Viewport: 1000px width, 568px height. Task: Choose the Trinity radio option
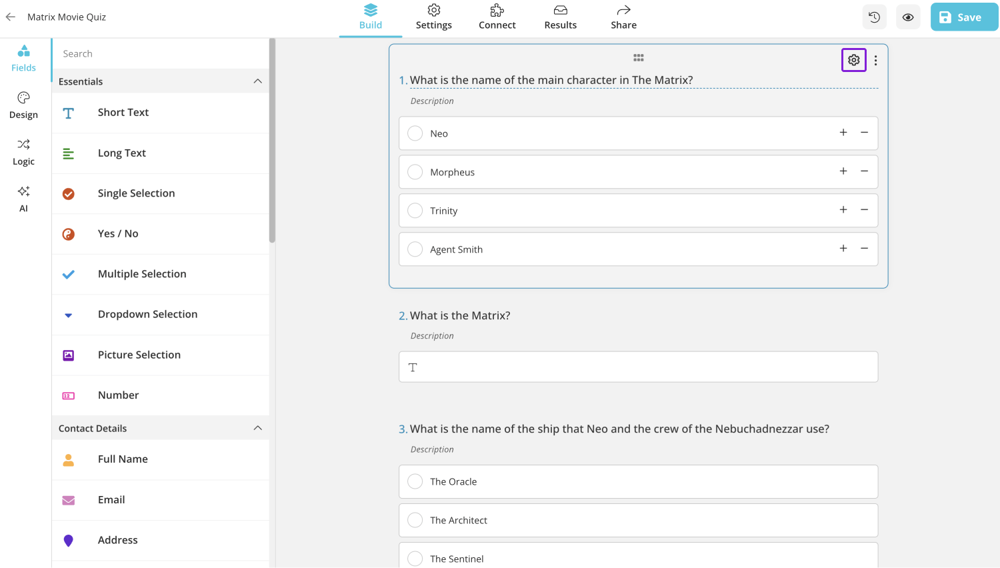pyautogui.click(x=415, y=211)
